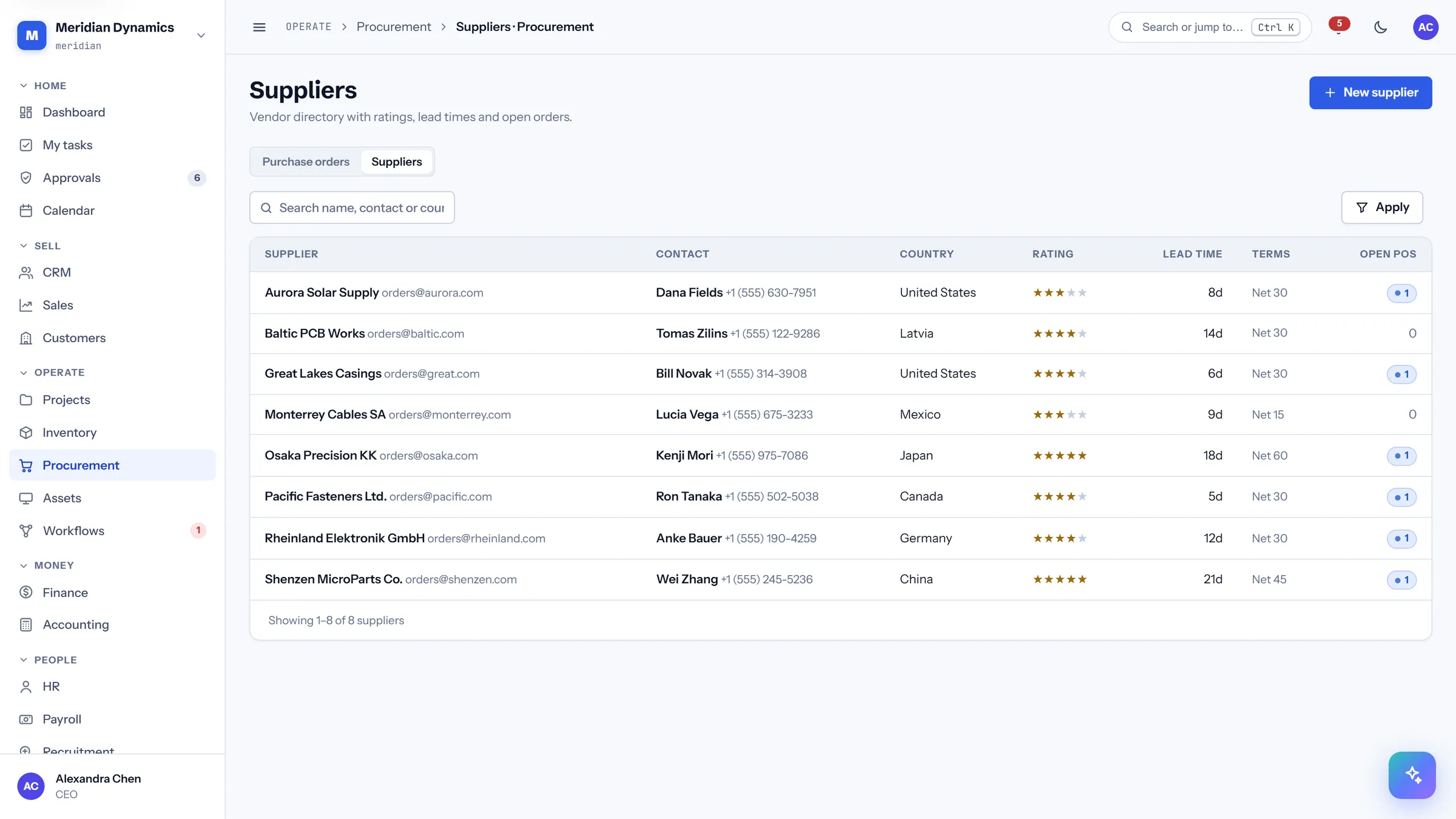Click the Workflows branch icon
Viewport: 1456px width, 819px height.
pyautogui.click(x=25, y=531)
